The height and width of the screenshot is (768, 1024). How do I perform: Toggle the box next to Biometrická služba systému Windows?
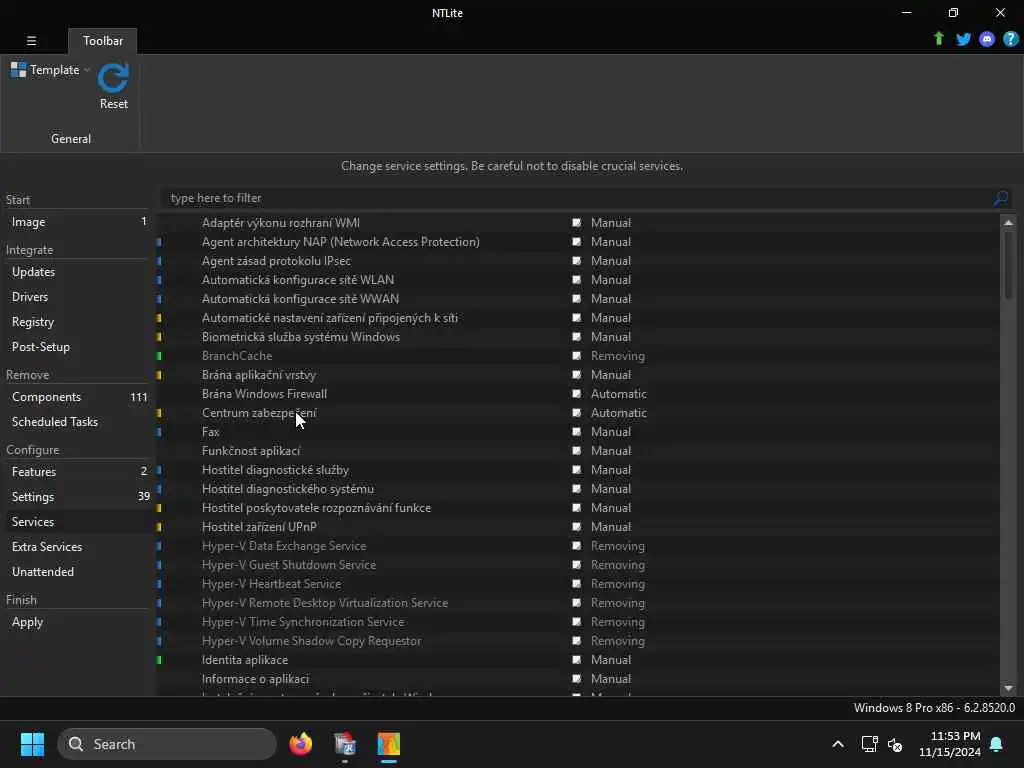pos(577,337)
